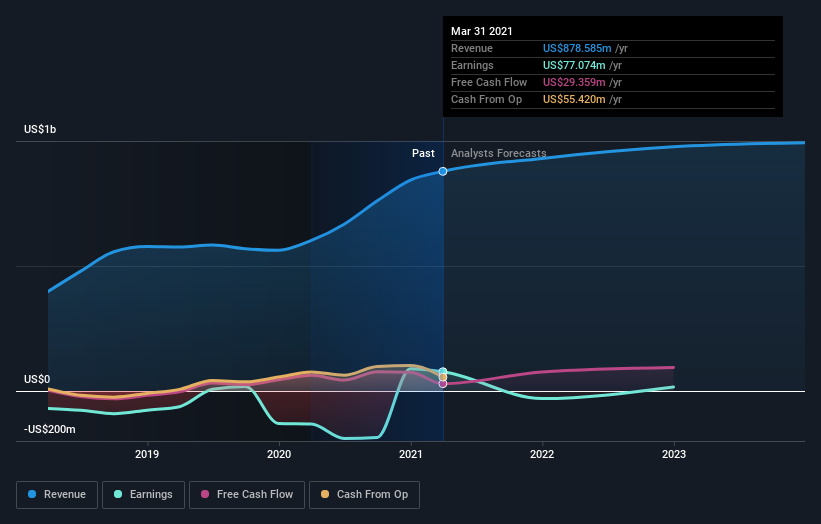The image size is (821, 524).
Task: Click the US$55.420m cash from op value
Action: click(x=574, y=99)
